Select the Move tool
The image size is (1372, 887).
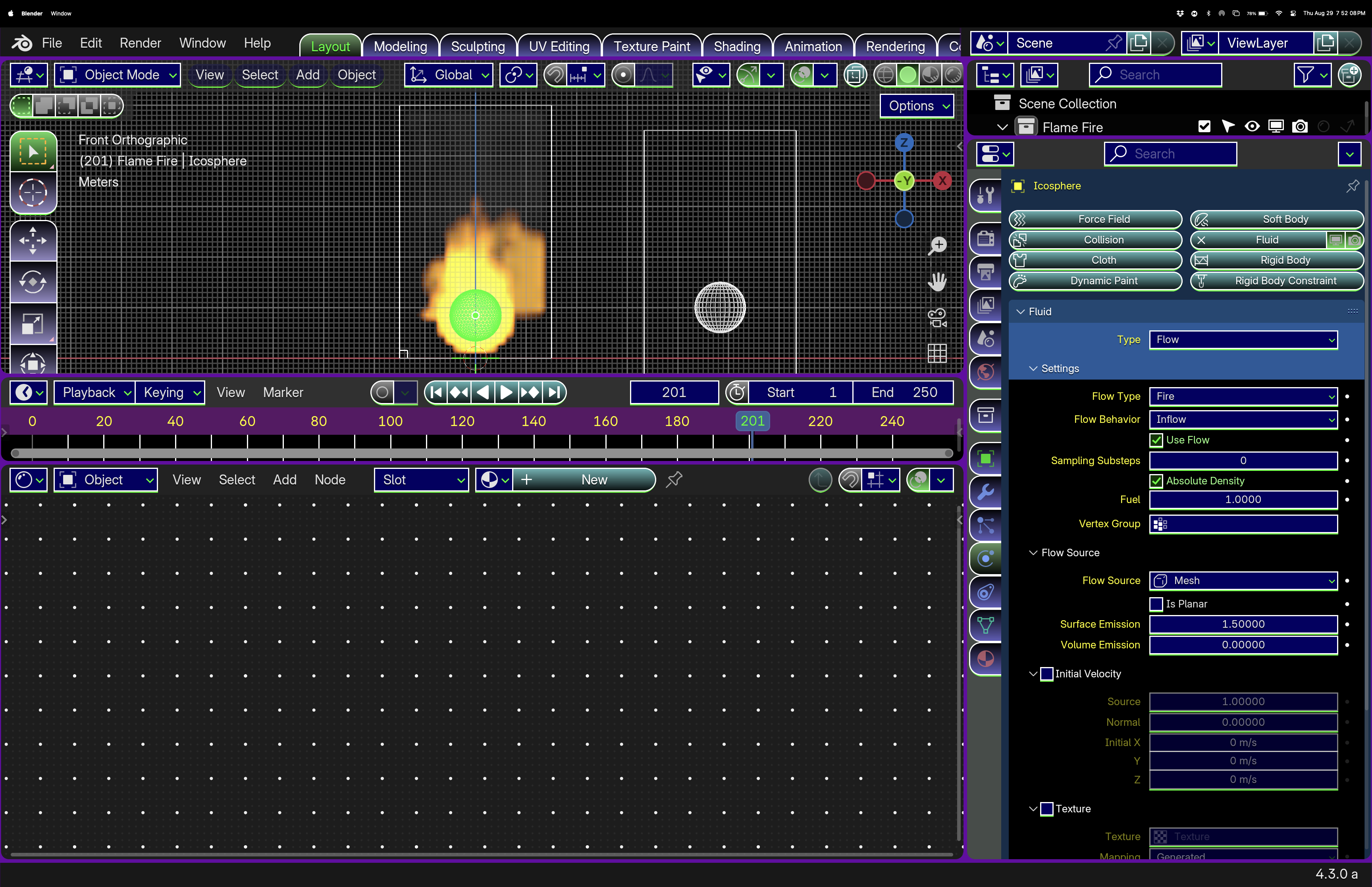[x=33, y=241]
